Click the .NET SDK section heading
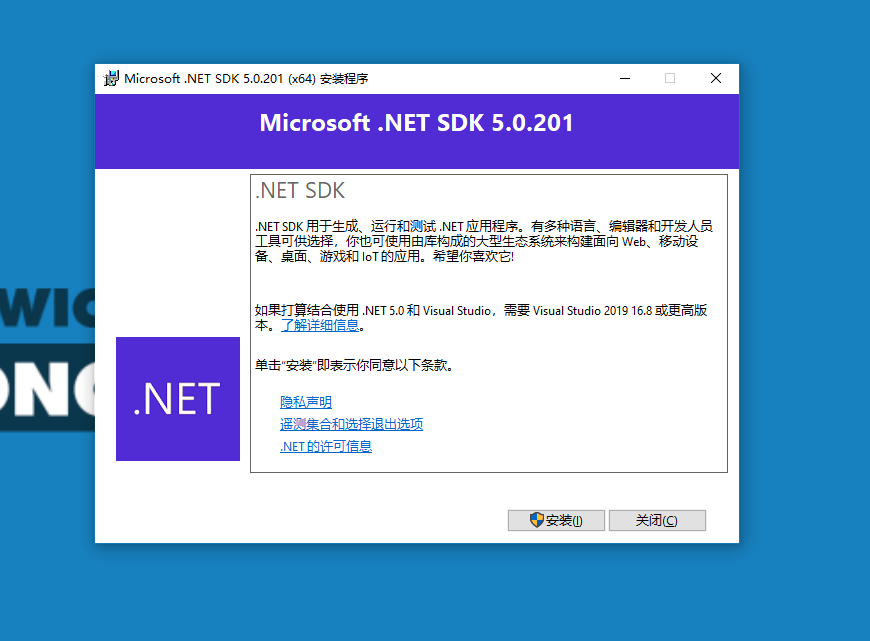870x641 pixels. pyautogui.click(x=300, y=190)
